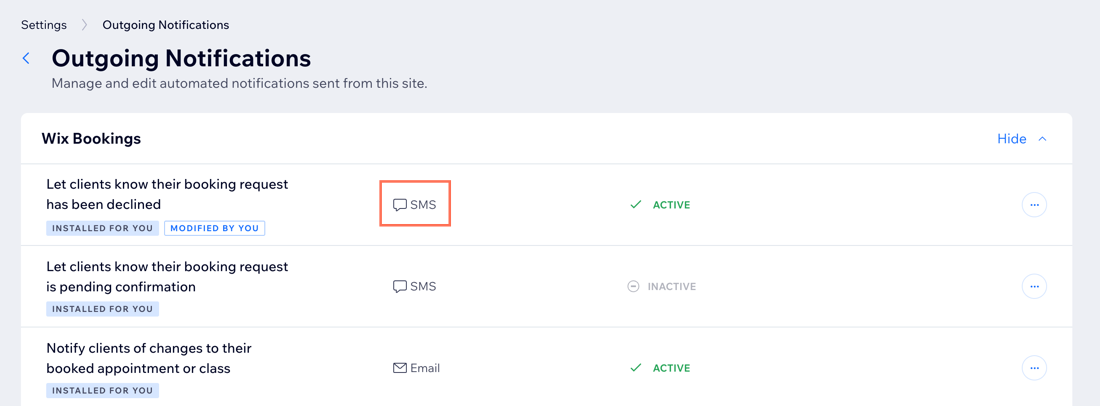The height and width of the screenshot is (406, 1100).
Task: Click SMS speech bubble icon in declined row
Action: click(400, 205)
